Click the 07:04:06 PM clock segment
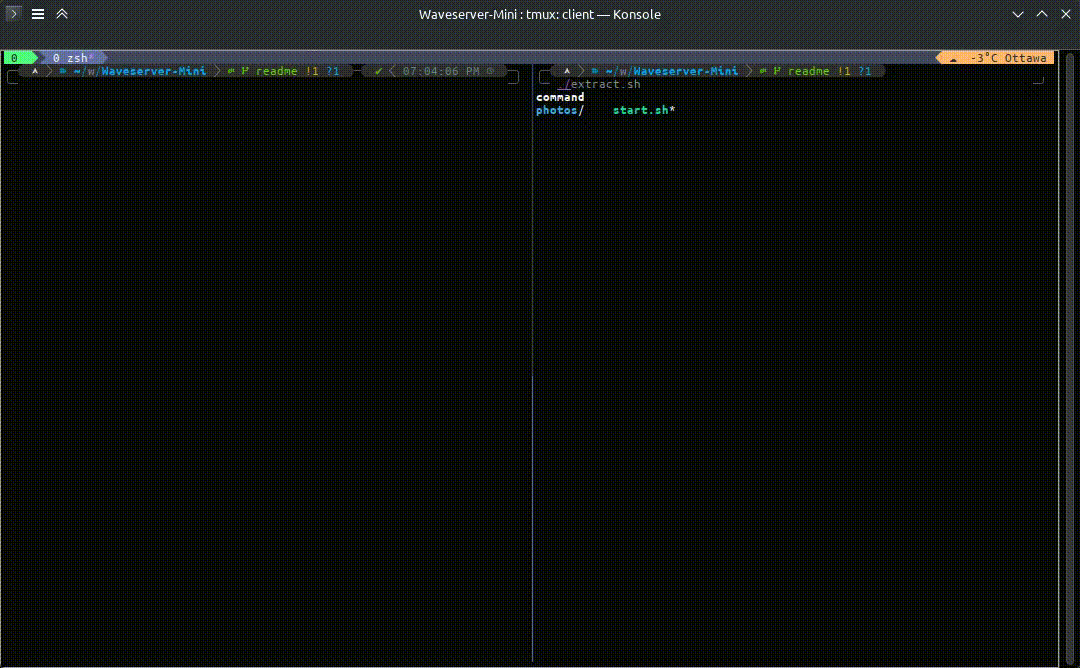The height and width of the screenshot is (668, 1080). 440,71
